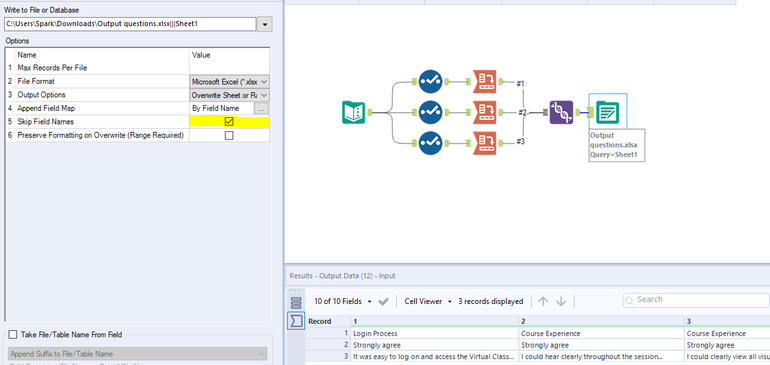770x365 pixels.
Task: Click the Record column header
Action: tap(328, 321)
